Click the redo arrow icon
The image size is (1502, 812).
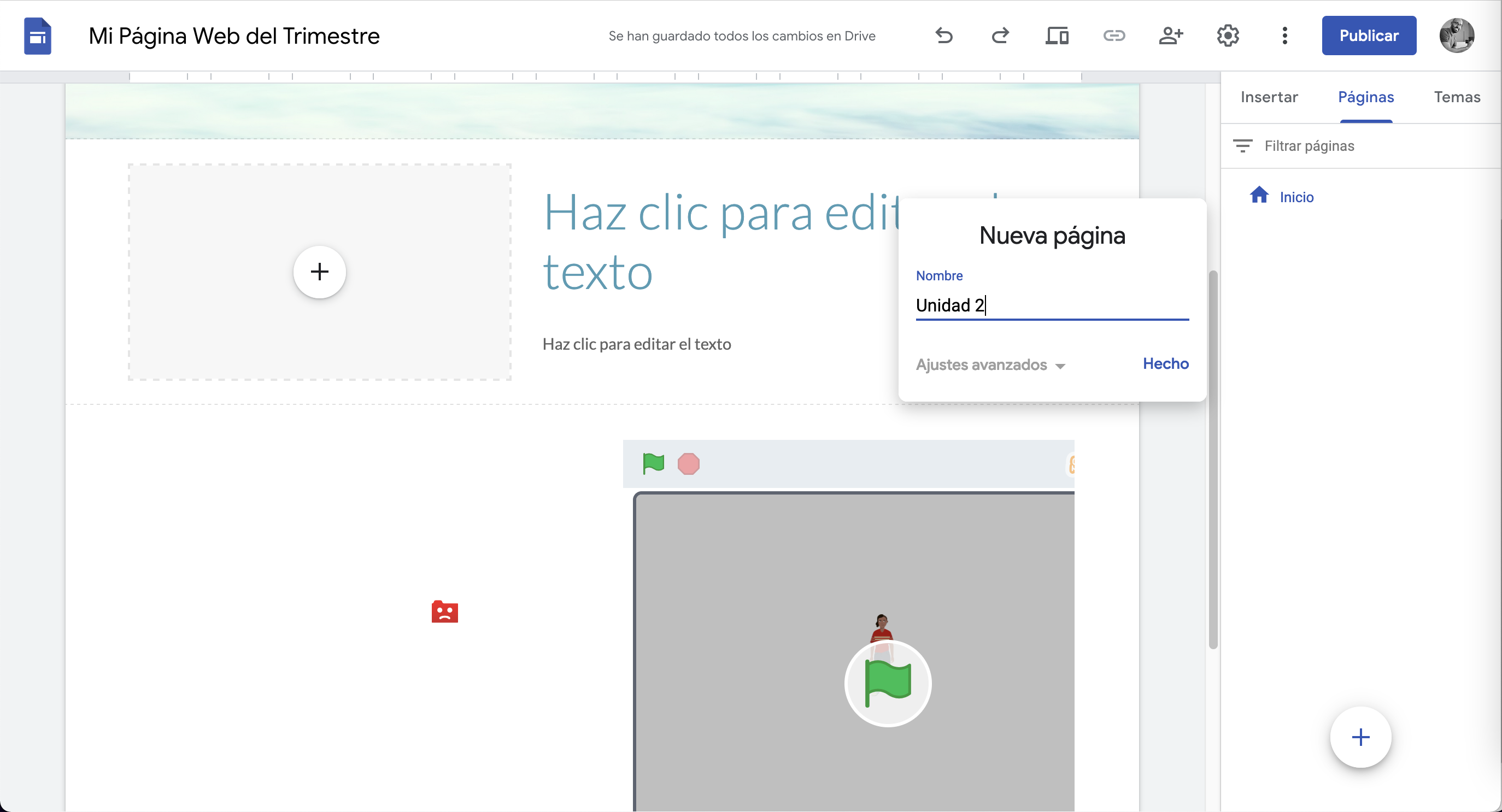(1000, 36)
